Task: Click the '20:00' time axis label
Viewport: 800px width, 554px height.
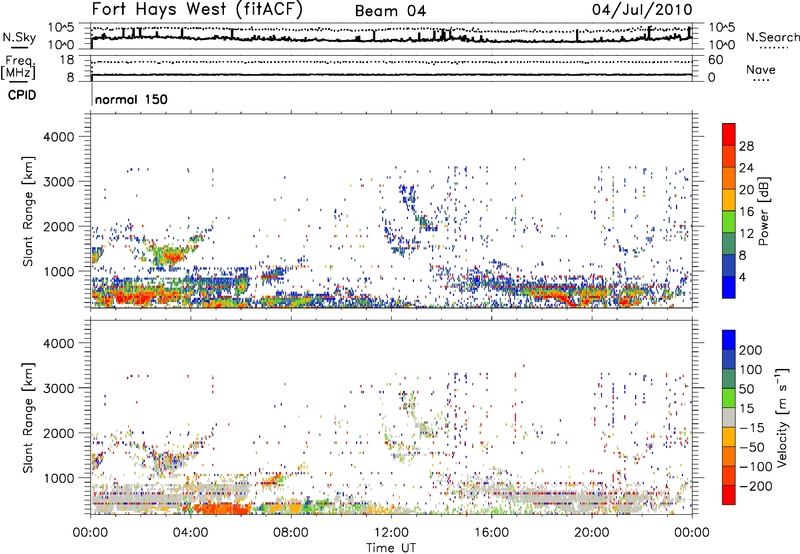Action: point(591,533)
